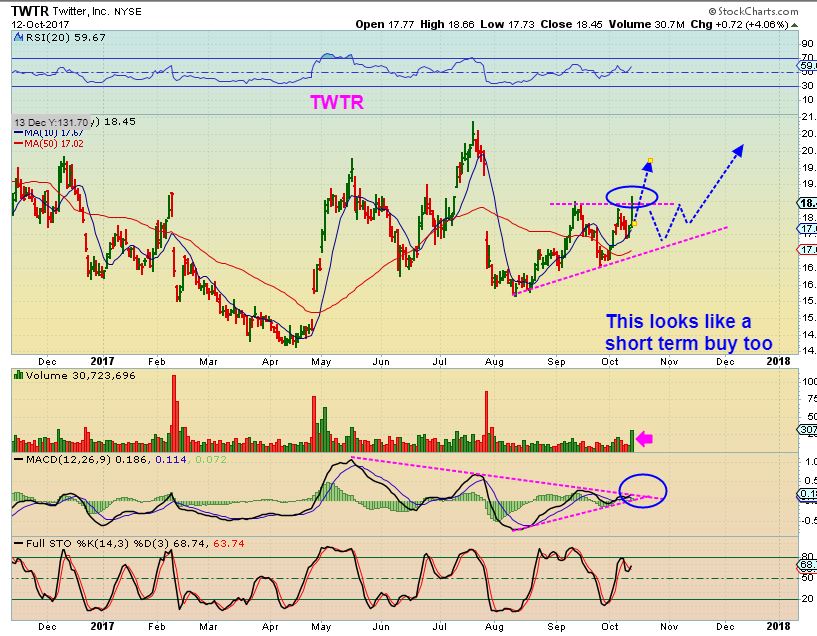Click the RSI(20) 59.67 label
Viewport: 817px width, 636px height.
[x=65, y=38]
